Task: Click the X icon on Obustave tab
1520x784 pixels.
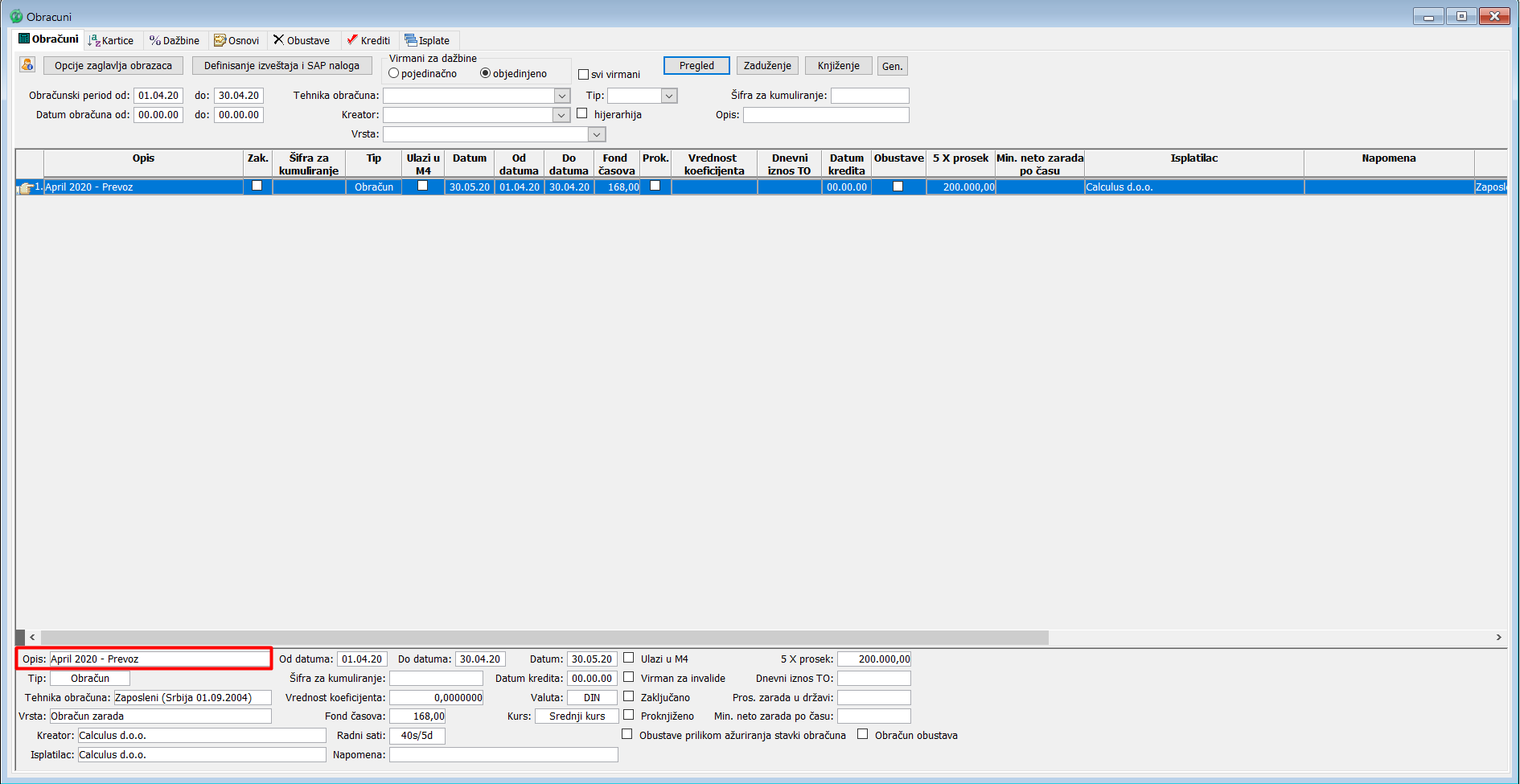Action: [278, 39]
